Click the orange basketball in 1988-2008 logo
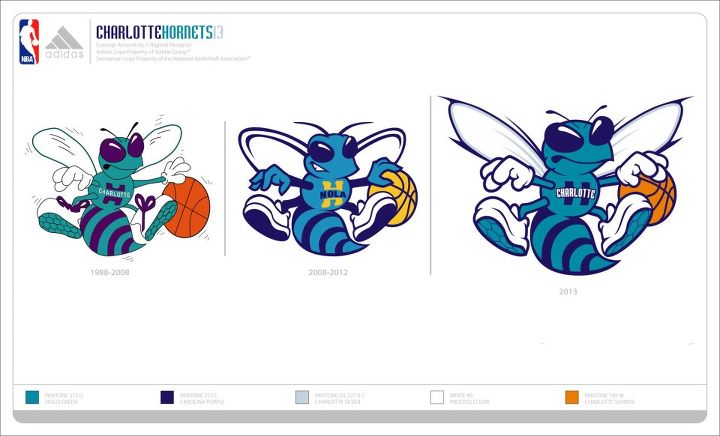The image size is (720, 436). pos(188,207)
